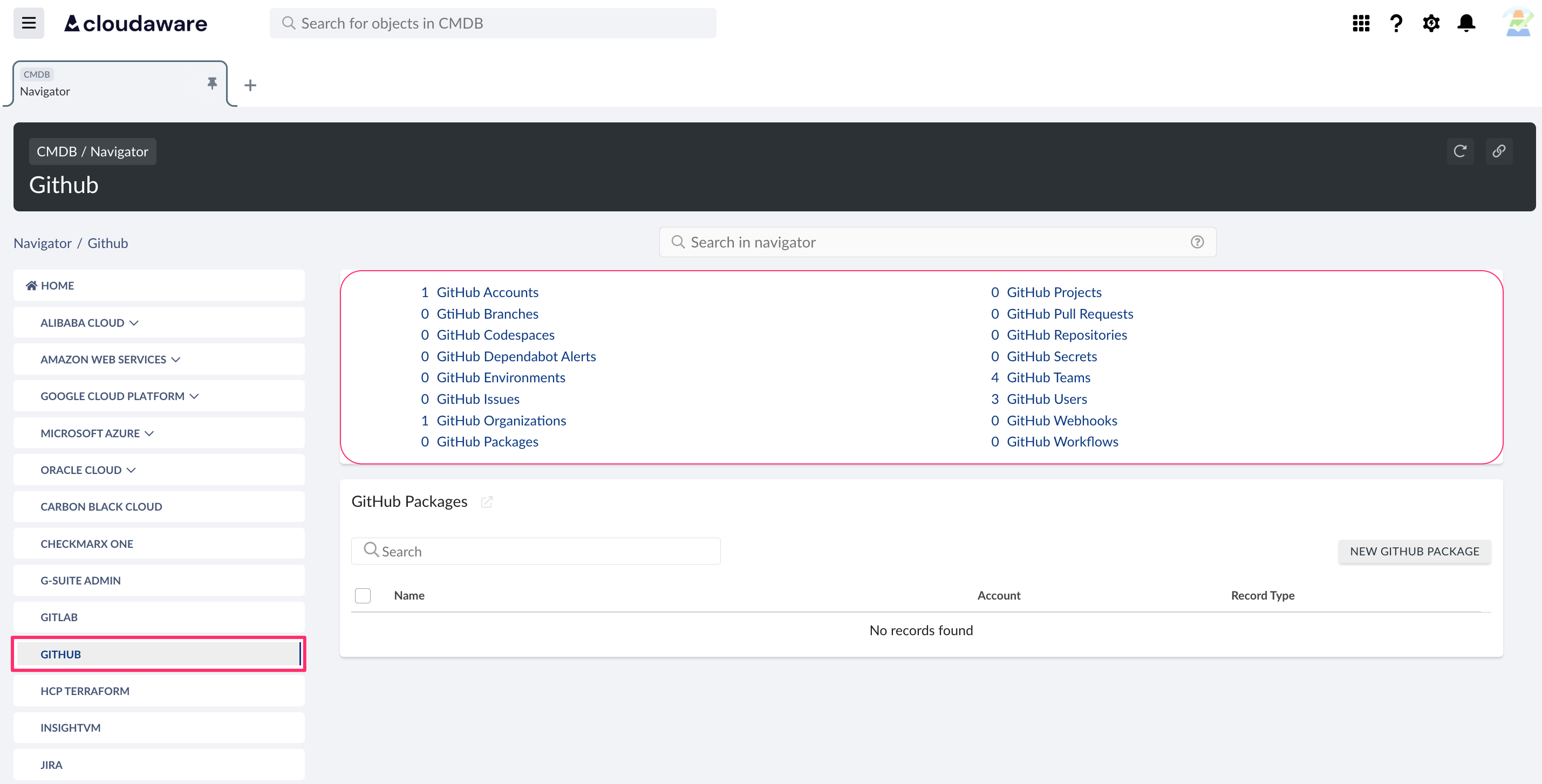Select the CMDB Navigator tab
The width and height of the screenshot is (1542, 784).
click(x=120, y=84)
